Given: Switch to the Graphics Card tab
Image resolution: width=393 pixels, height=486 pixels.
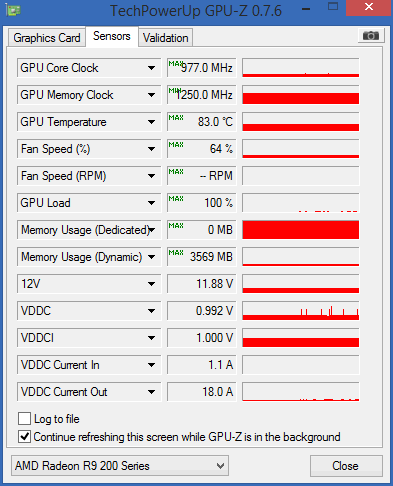Looking at the screenshot, I should (47, 38).
